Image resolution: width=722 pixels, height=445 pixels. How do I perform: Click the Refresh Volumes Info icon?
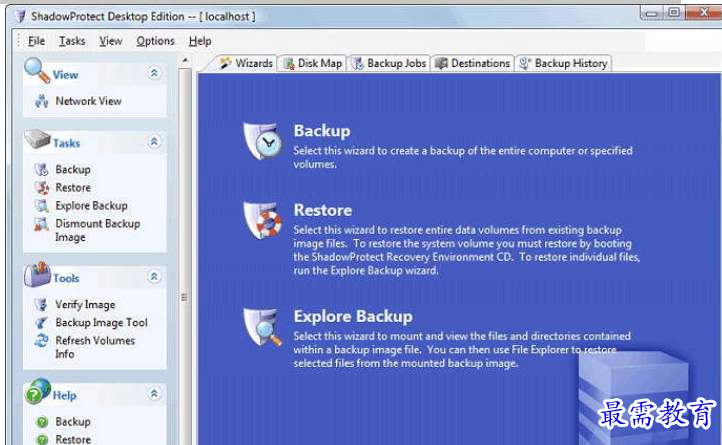41,341
